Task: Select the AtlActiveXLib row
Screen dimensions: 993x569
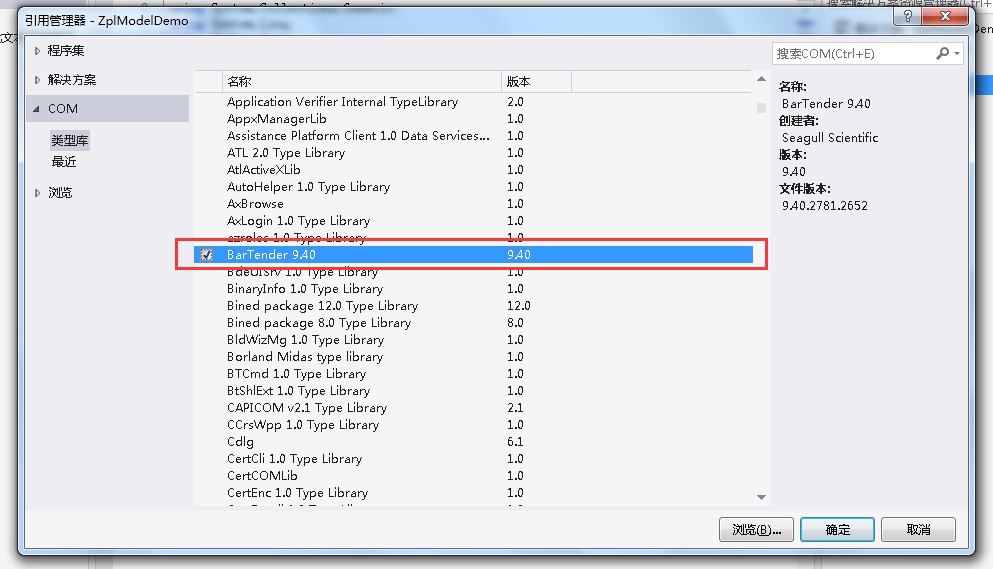Action: click(x=473, y=170)
